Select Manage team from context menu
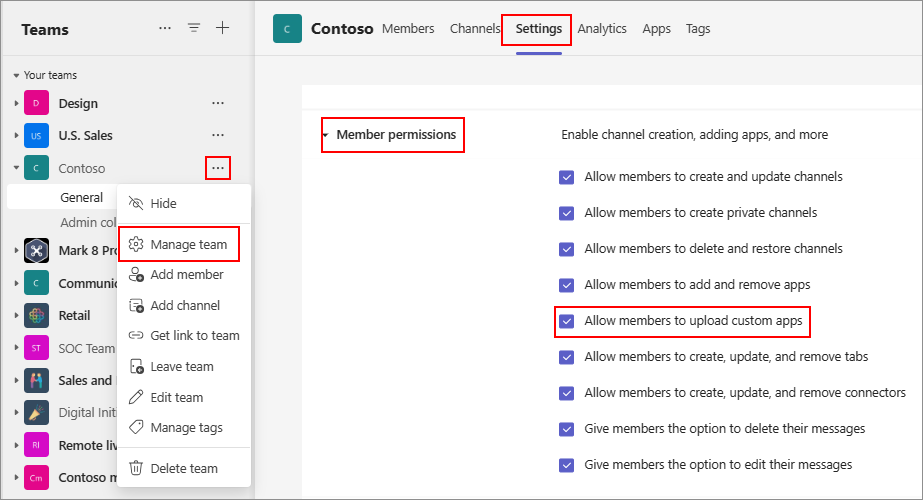923x500 pixels. 188,244
